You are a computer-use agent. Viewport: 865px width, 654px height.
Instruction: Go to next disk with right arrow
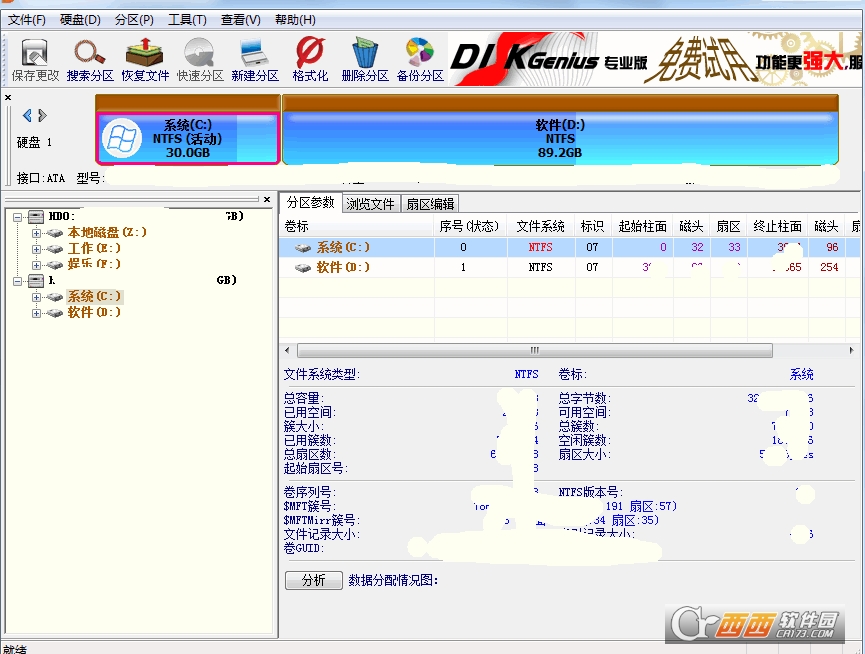click(x=42, y=115)
